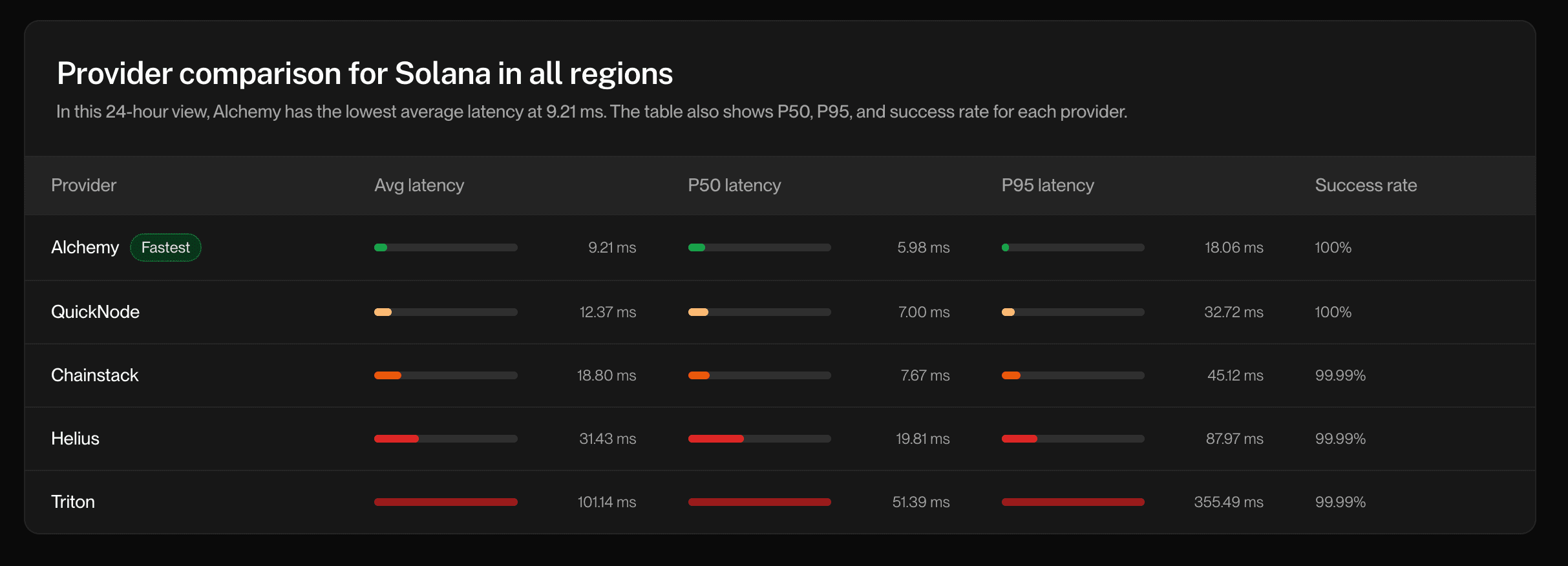
Task: Click Chainstack's avg latency bar
Action: coord(446,375)
